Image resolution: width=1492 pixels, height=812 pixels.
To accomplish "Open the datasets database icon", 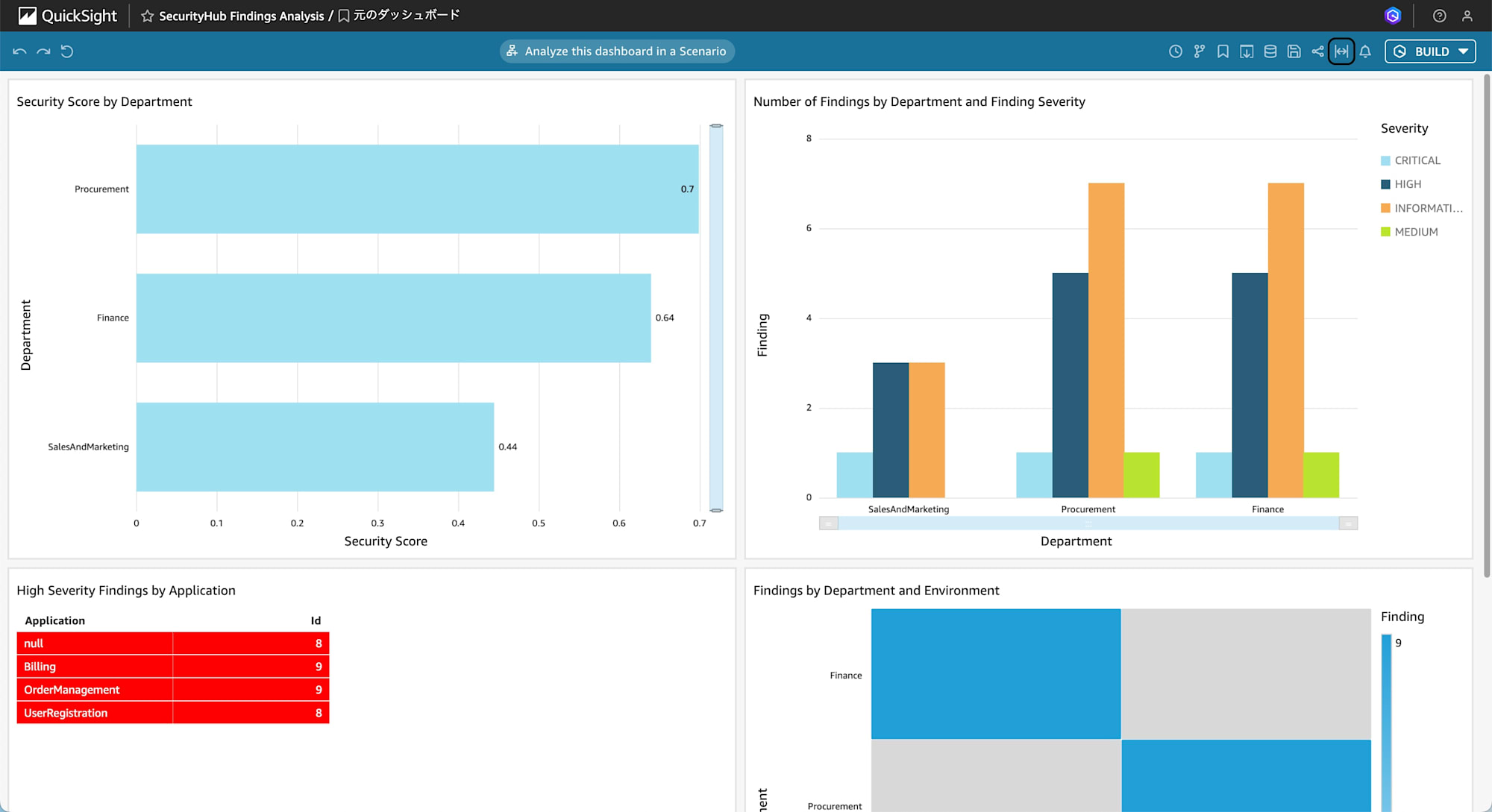I will [x=1270, y=51].
